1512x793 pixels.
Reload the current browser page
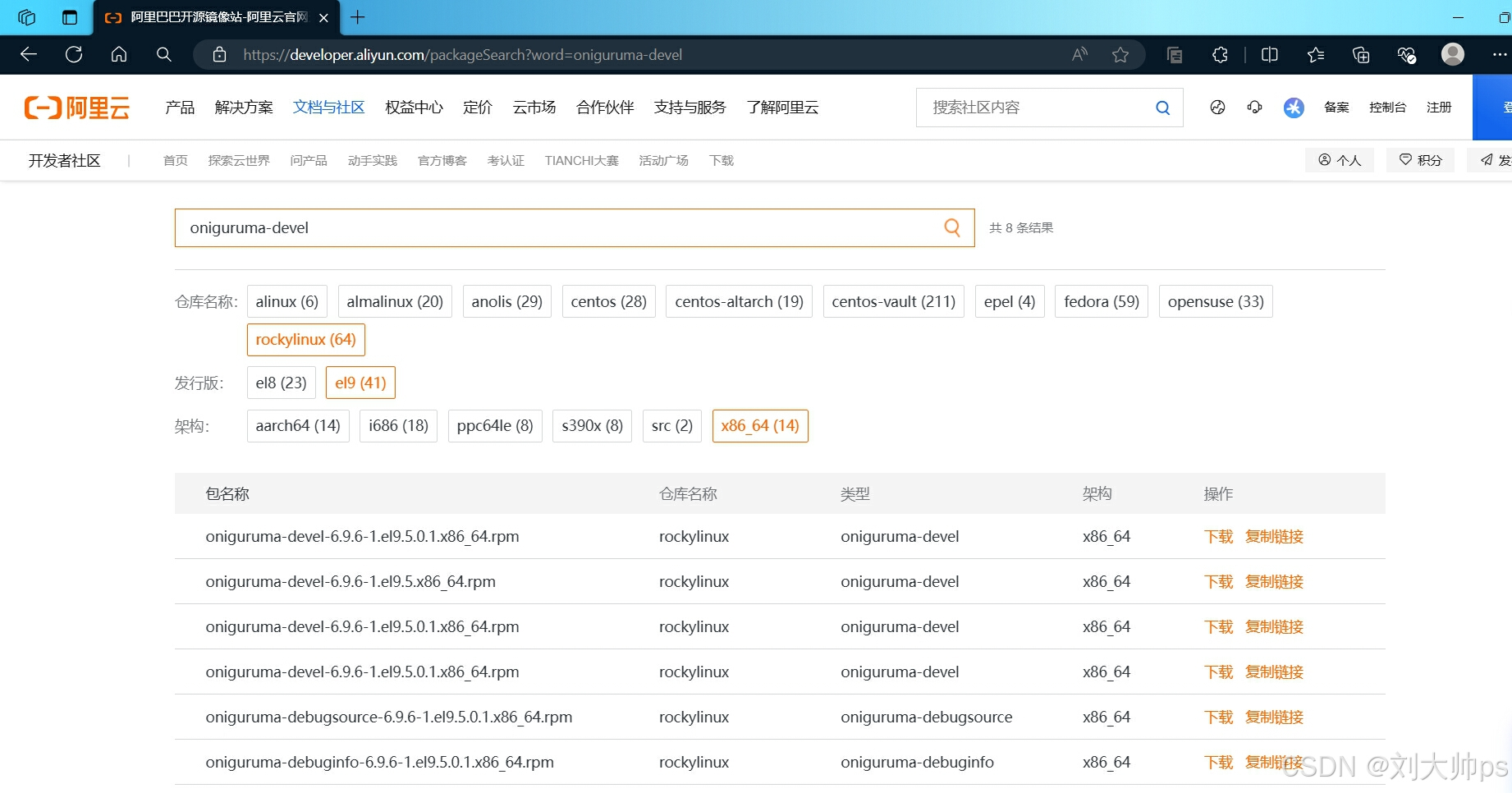(74, 55)
